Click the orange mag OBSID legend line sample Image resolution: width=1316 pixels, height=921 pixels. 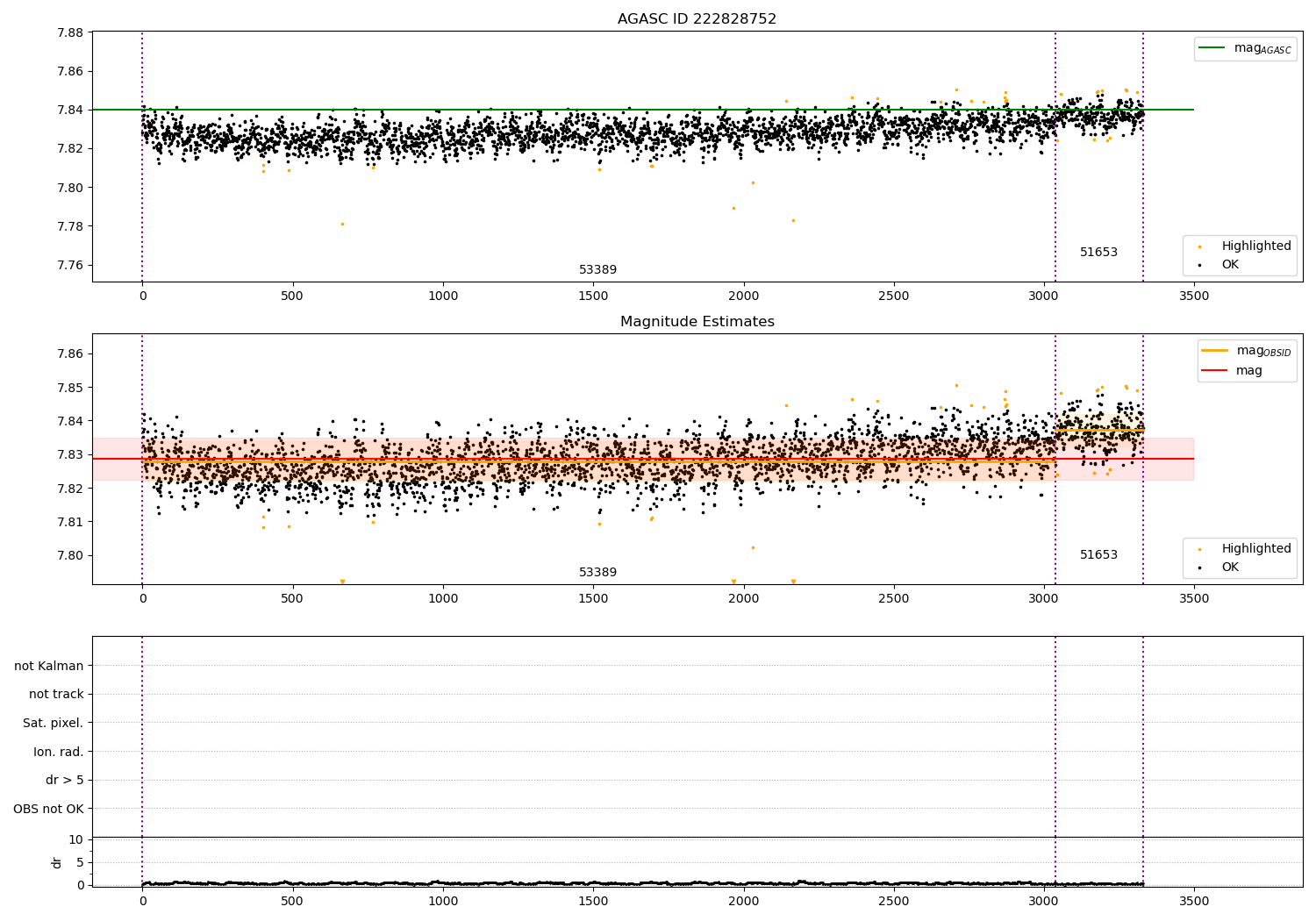(x=1214, y=351)
